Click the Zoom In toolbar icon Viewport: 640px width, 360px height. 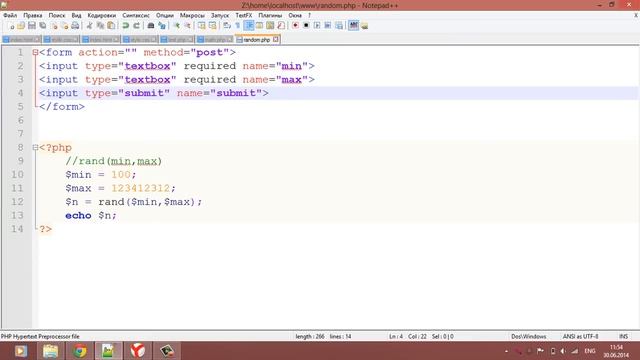176,26
